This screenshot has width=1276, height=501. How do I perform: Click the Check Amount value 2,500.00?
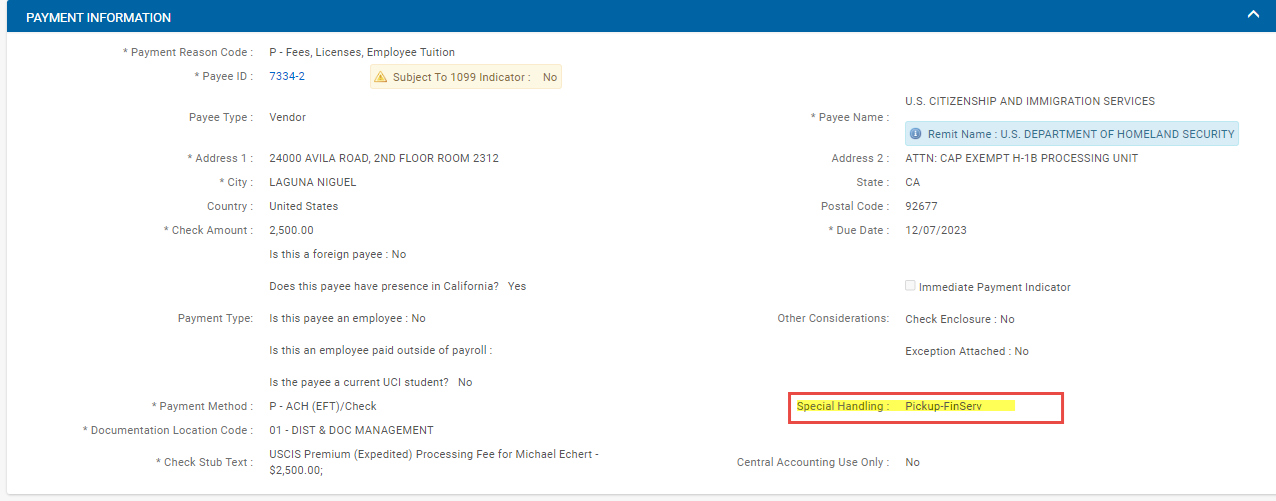tap(291, 230)
